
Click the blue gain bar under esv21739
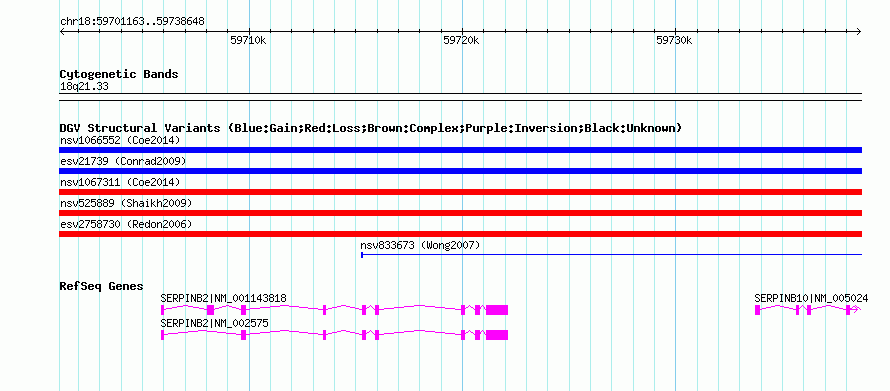[x=460, y=171]
